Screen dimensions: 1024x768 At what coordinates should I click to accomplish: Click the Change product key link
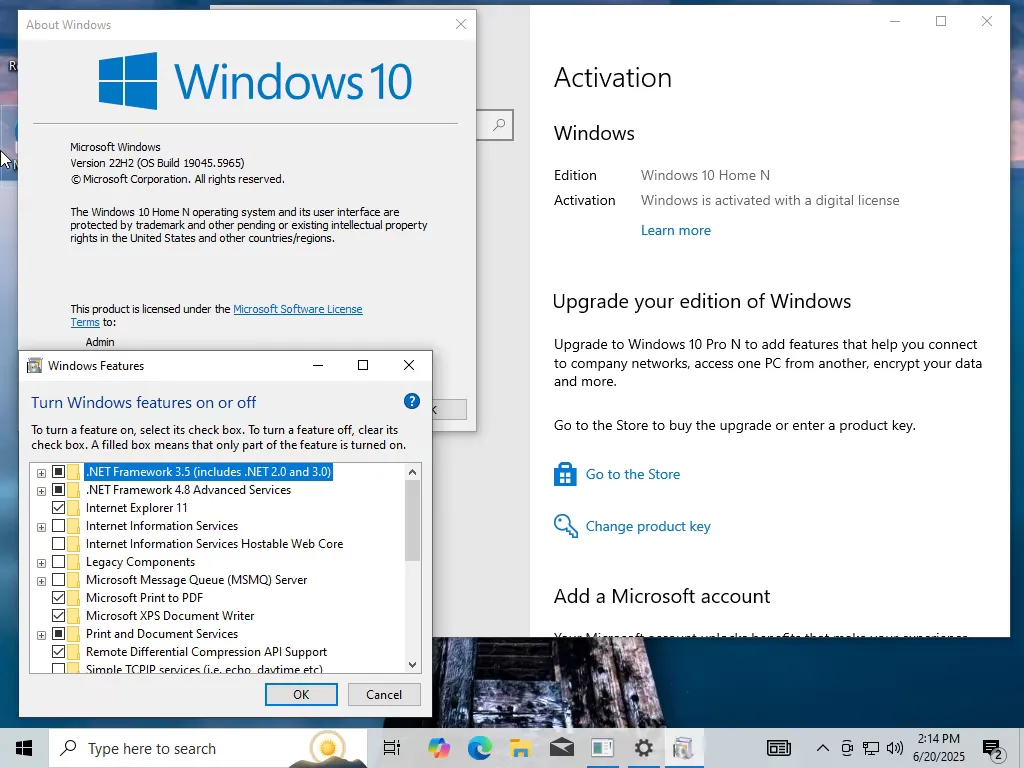pos(648,526)
